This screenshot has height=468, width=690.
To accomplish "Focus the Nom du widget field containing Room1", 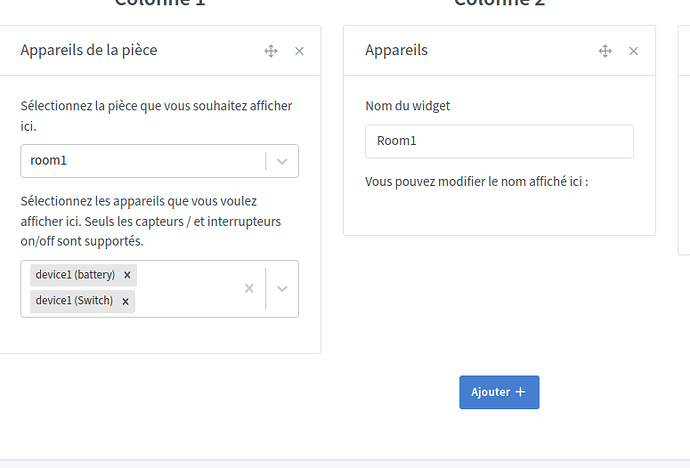I will point(498,141).
